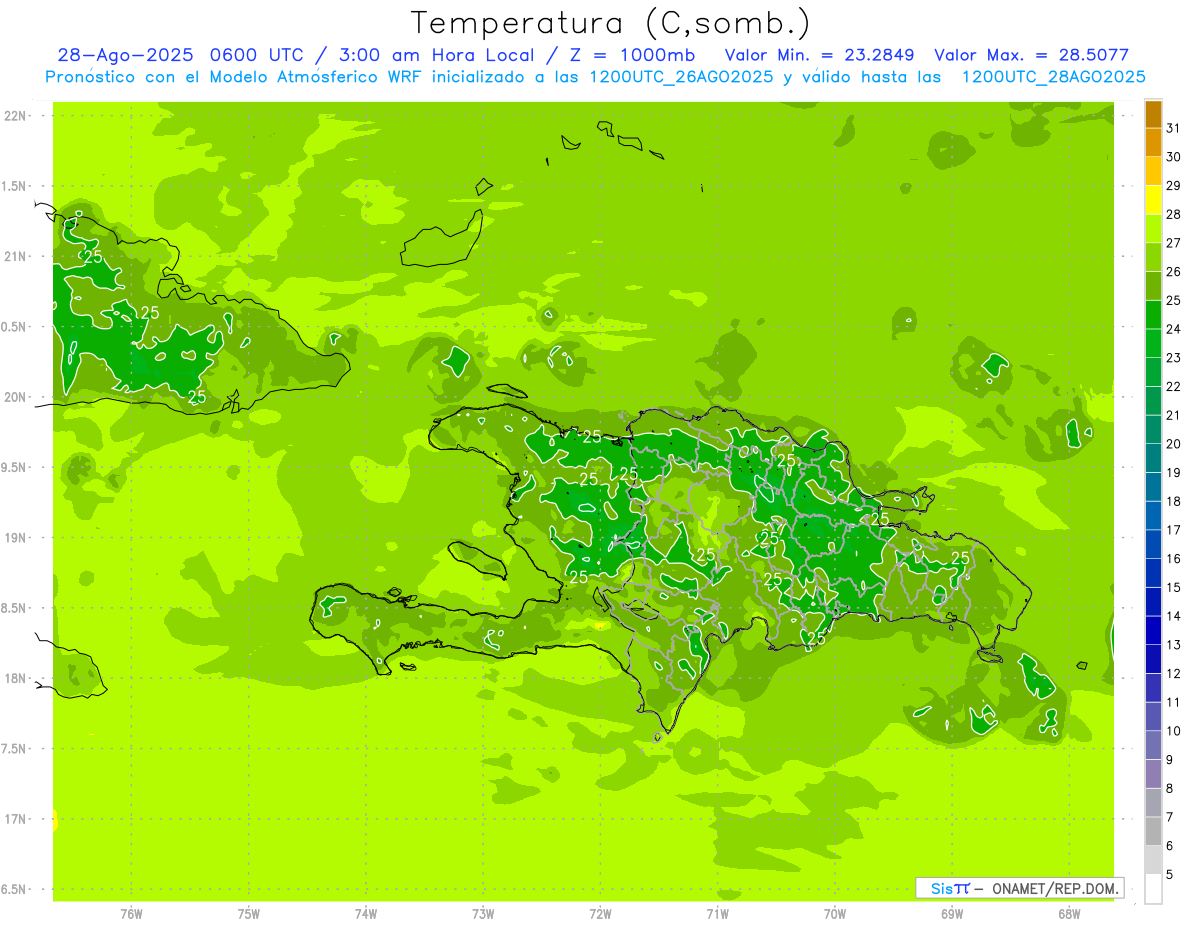Click the 69W longitude axis label
This screenshot has height=927, width=1200.
click(952, 913)
